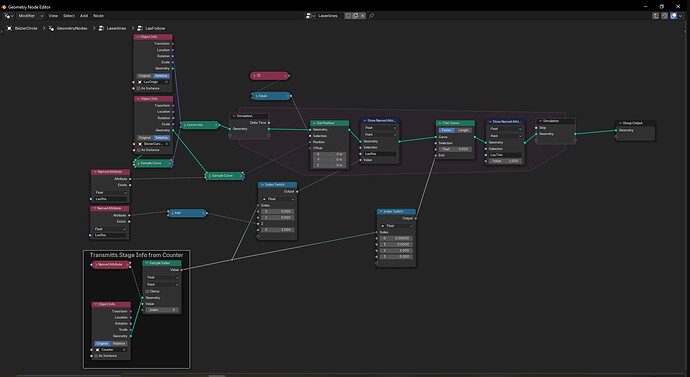Collapse the Sample Index node
Screen dimensions: 690x377
pos(146,263)
